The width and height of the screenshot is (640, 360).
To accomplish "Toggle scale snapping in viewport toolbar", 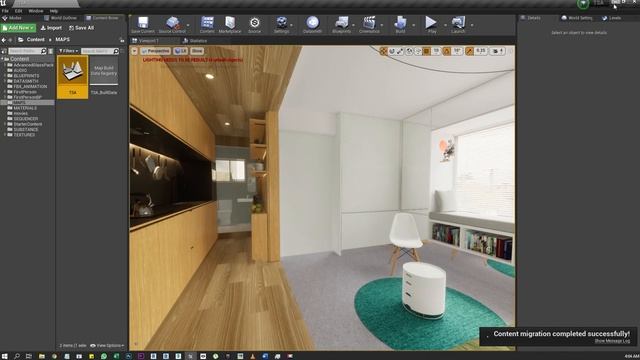I will 469,51.
